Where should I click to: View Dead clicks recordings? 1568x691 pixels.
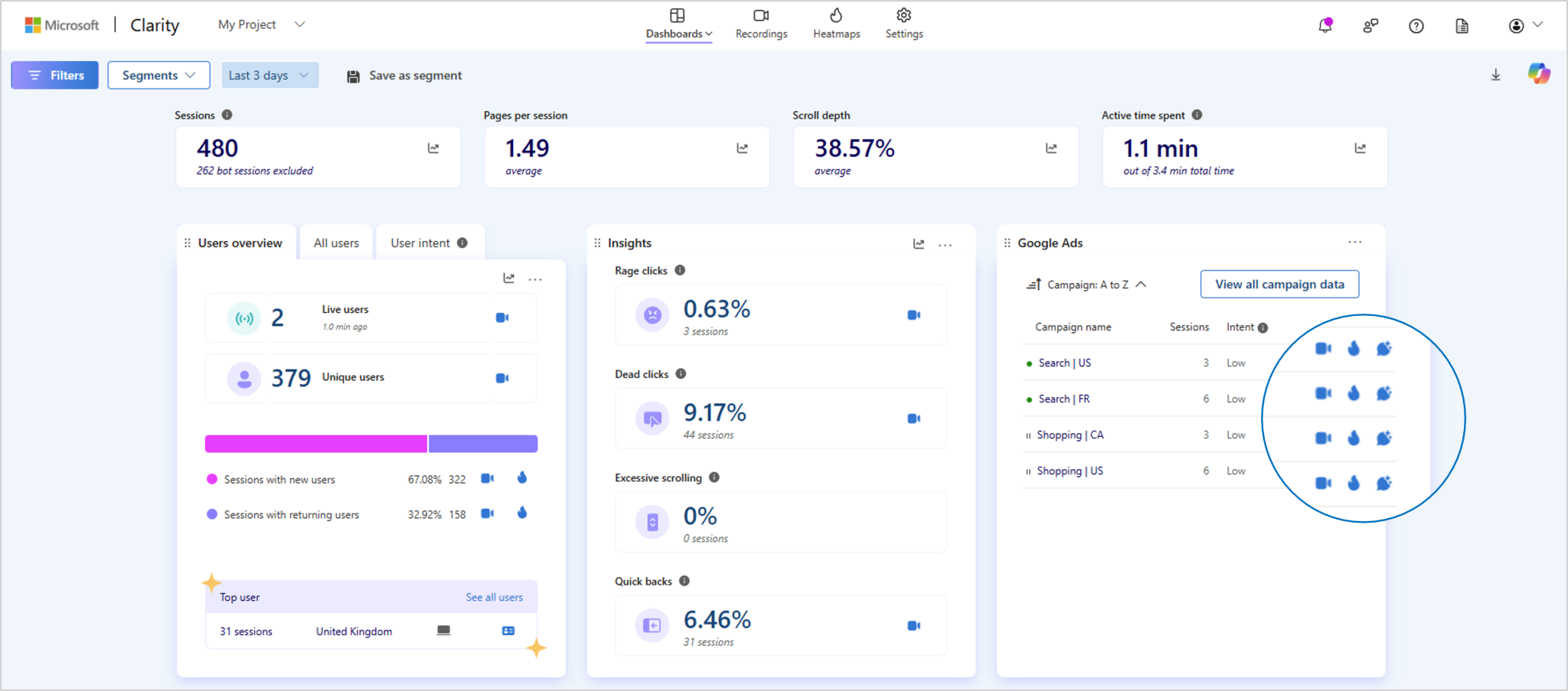pos(913,419)
